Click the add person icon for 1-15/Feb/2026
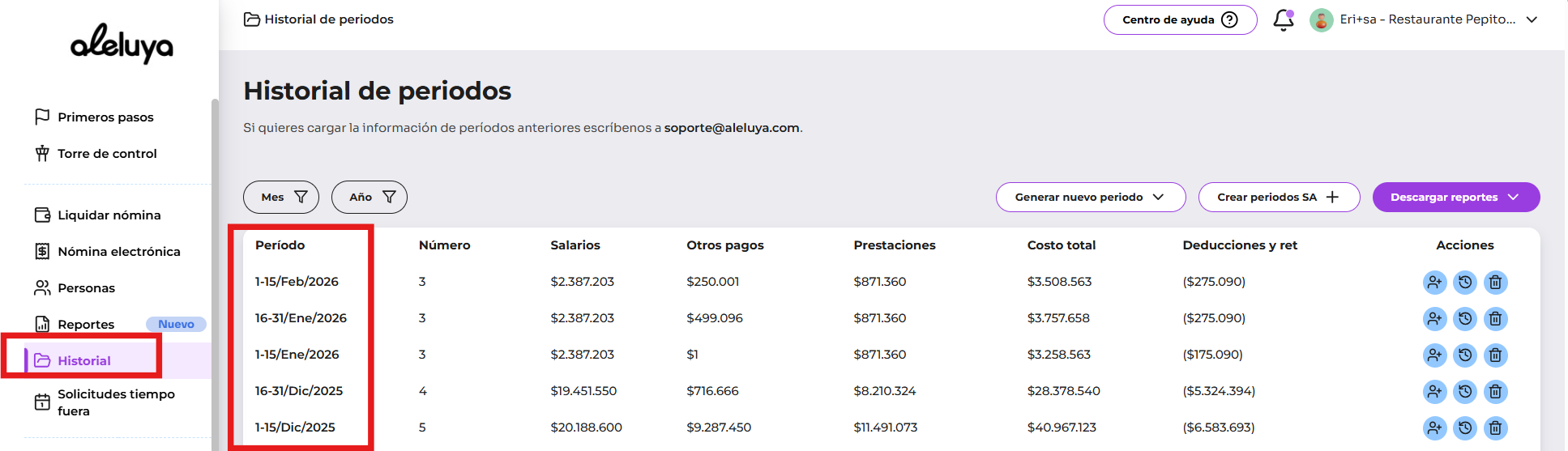This screenshot has width=1568, height=451. point(1434,283)
